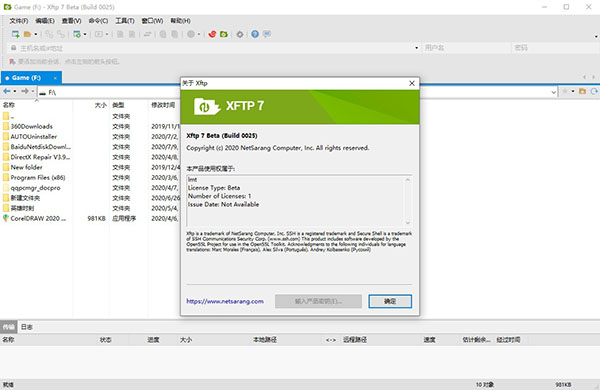Screen dimensions: 600x390
Task: Click the 状态 column header in transfer list
Action: pos(106,339)
